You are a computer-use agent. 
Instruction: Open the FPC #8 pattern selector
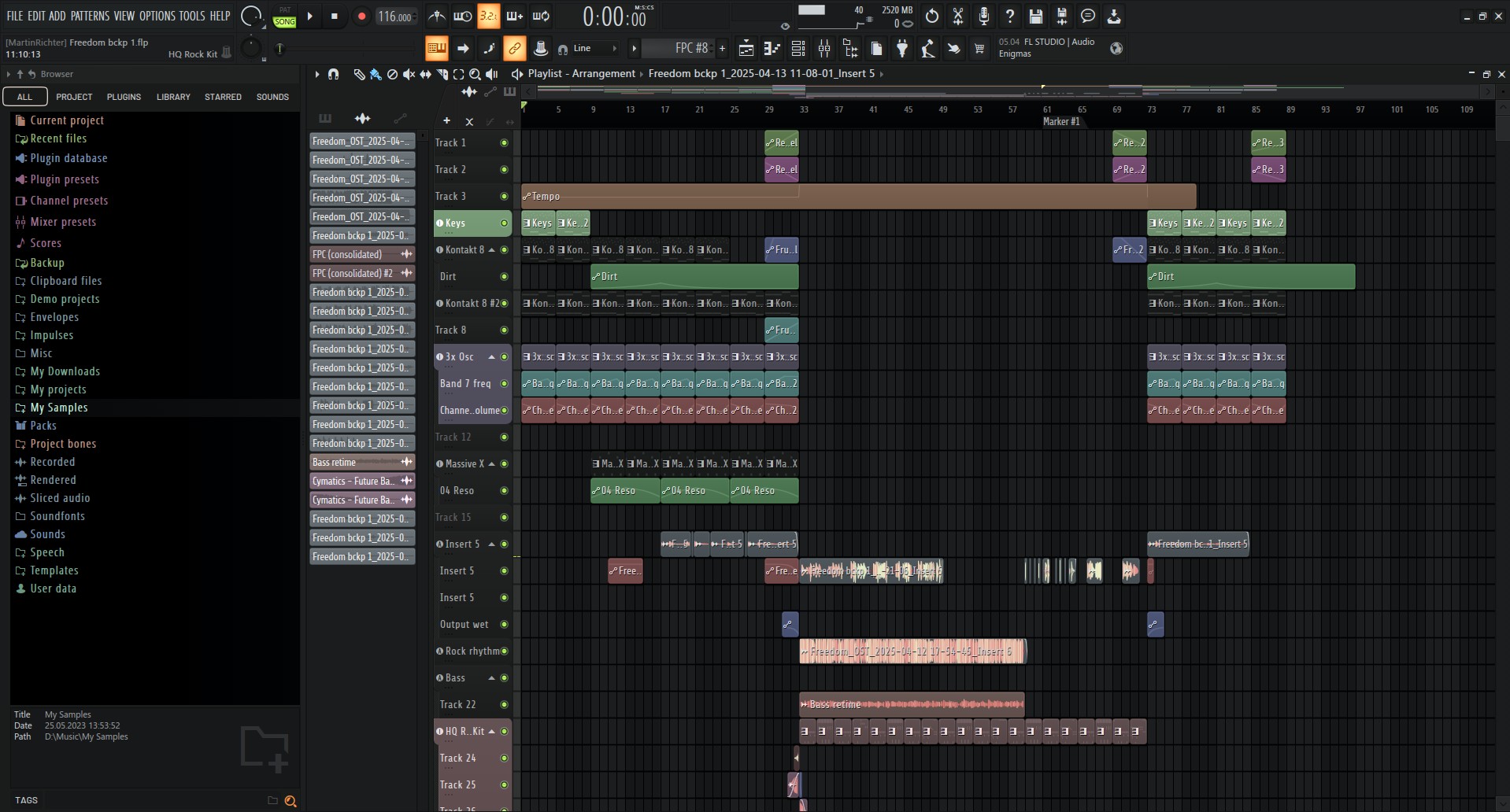tap(677, 49)
